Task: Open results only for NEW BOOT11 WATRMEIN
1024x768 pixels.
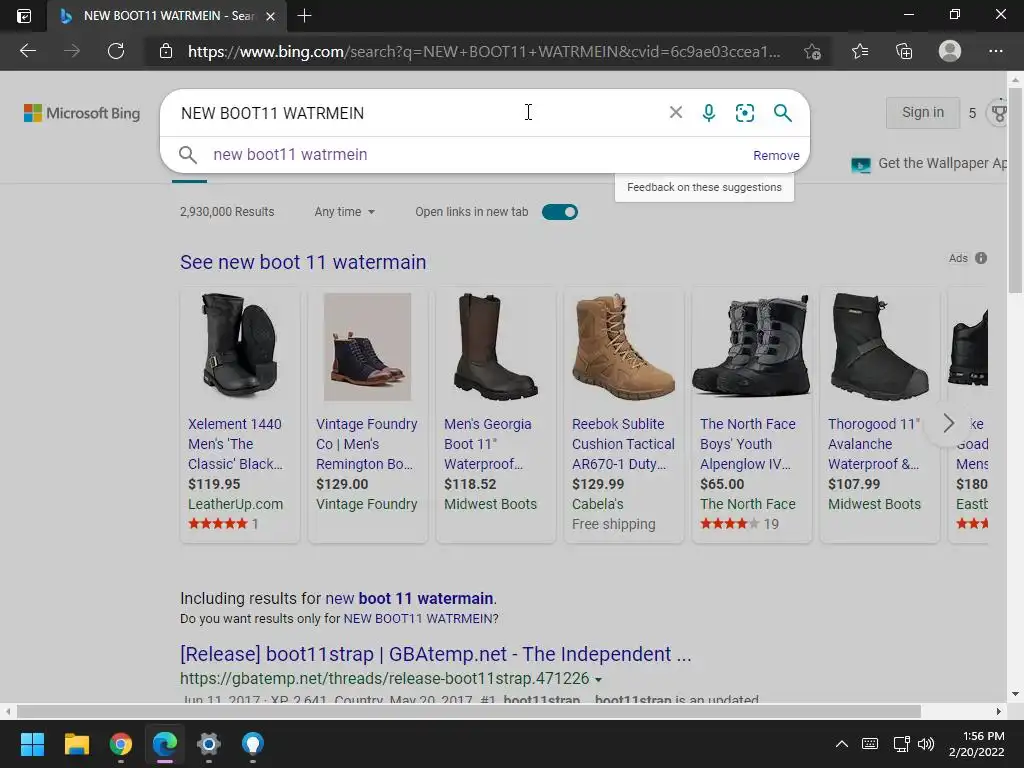Action: [x=421, y=618]
